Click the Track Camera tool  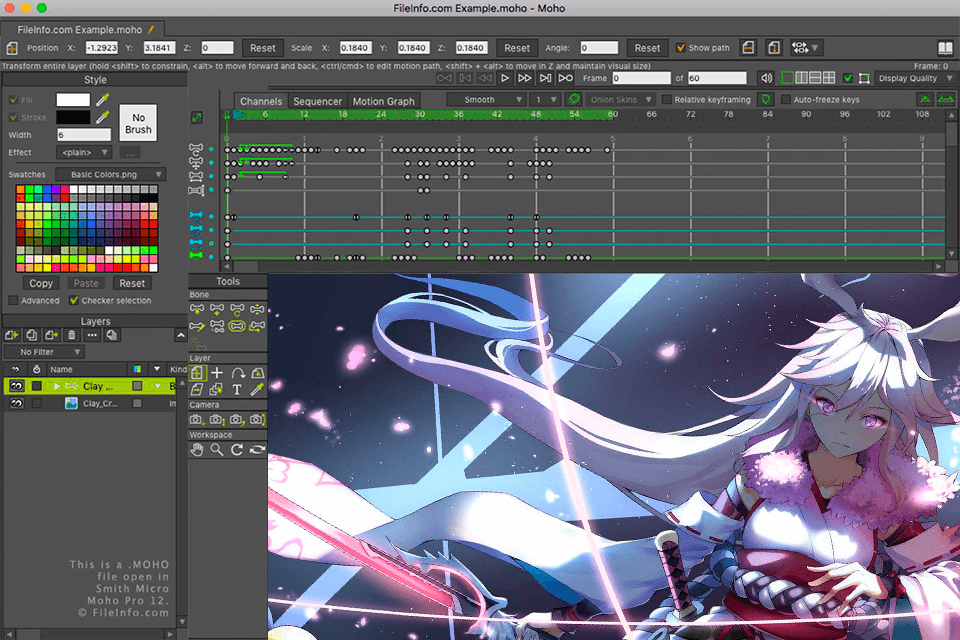coord(197,420)
